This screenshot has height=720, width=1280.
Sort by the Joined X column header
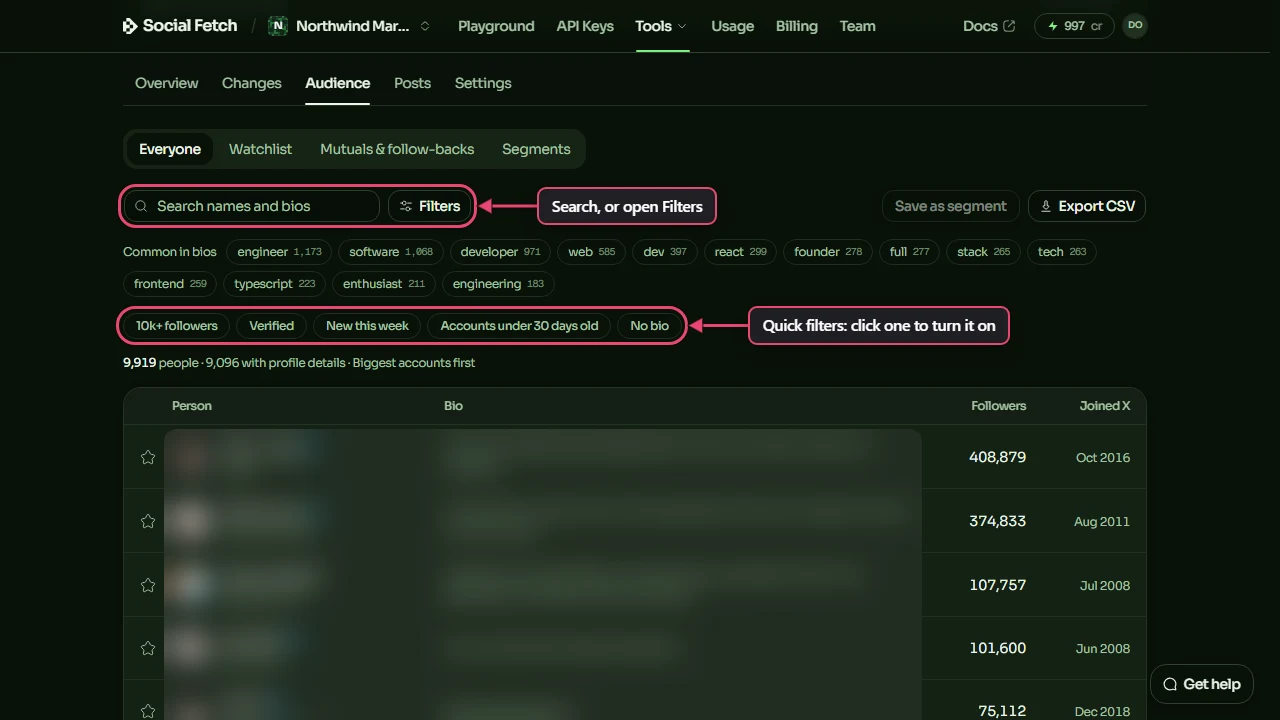pos(1105,406)
